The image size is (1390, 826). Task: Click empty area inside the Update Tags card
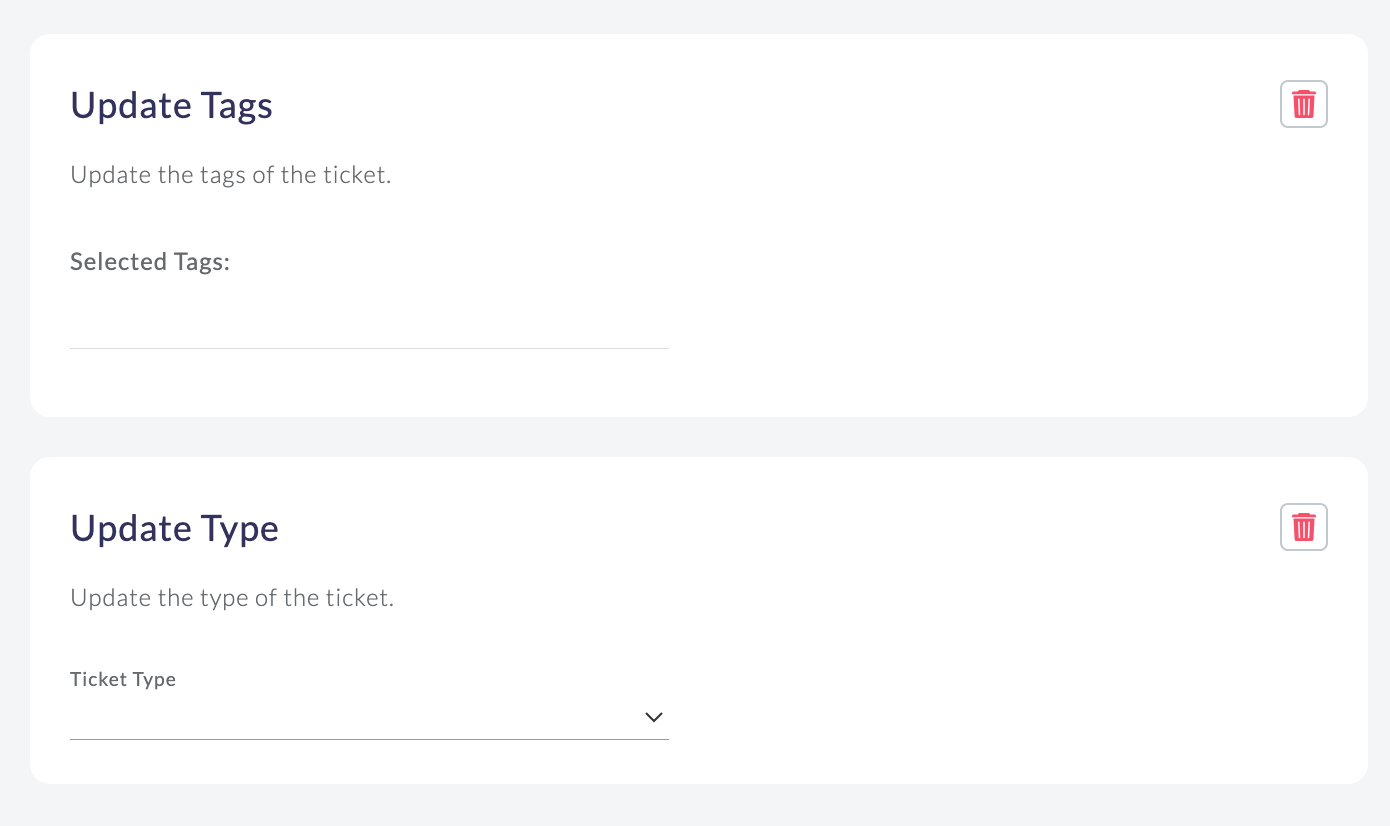(x=1000, y=280)
